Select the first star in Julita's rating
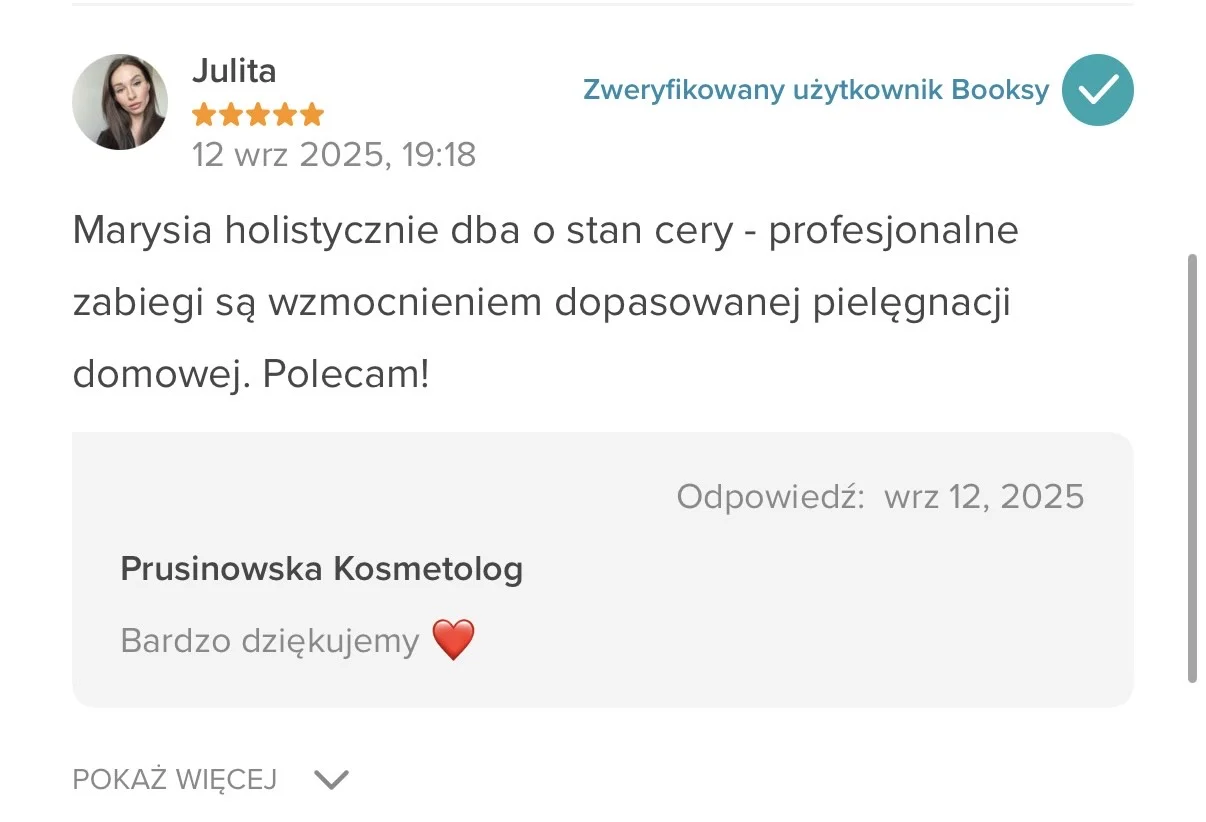 [x=204, y=113]
